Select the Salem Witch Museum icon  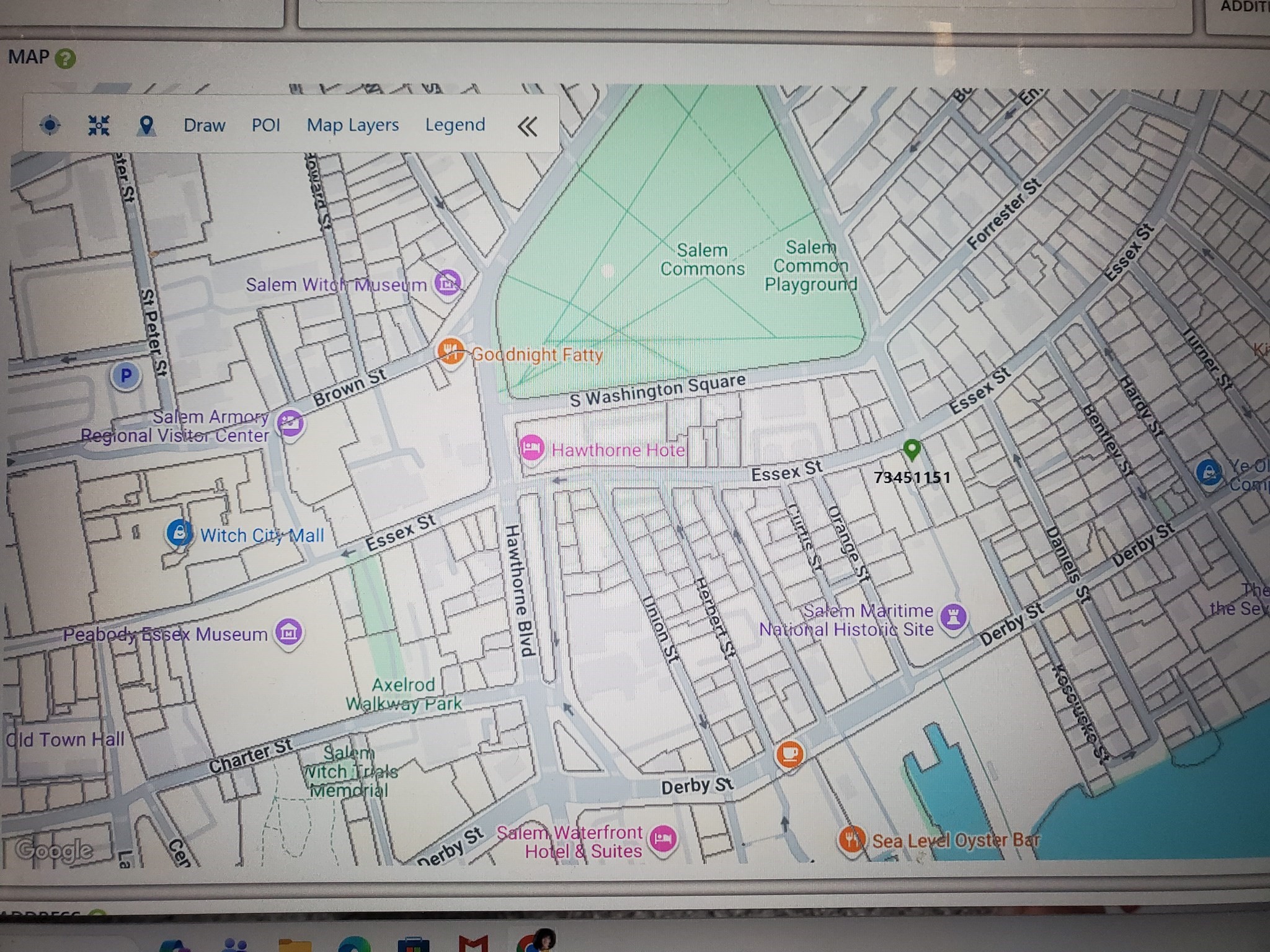[448, 284]
